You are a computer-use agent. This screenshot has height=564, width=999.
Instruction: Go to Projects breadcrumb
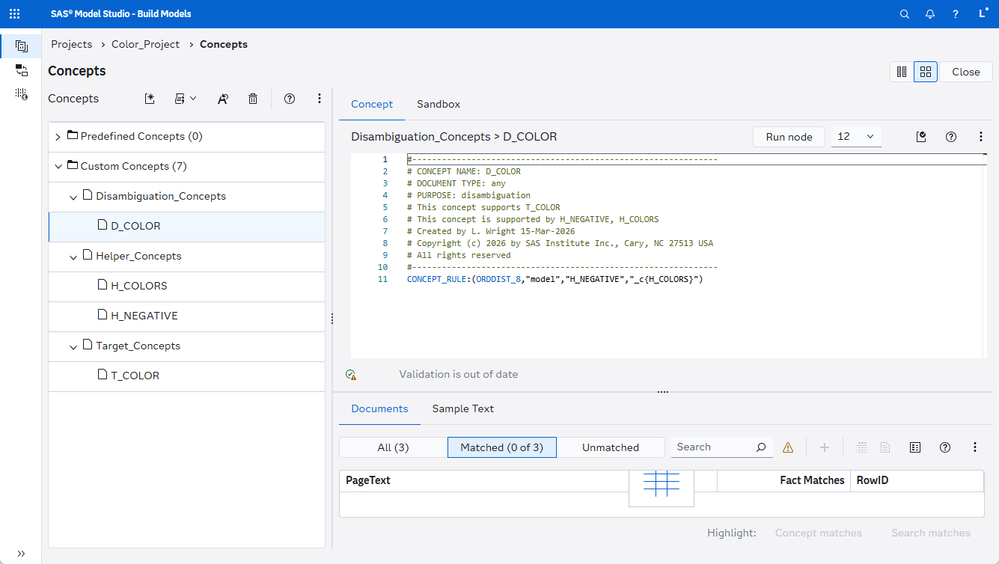point(71,44)
